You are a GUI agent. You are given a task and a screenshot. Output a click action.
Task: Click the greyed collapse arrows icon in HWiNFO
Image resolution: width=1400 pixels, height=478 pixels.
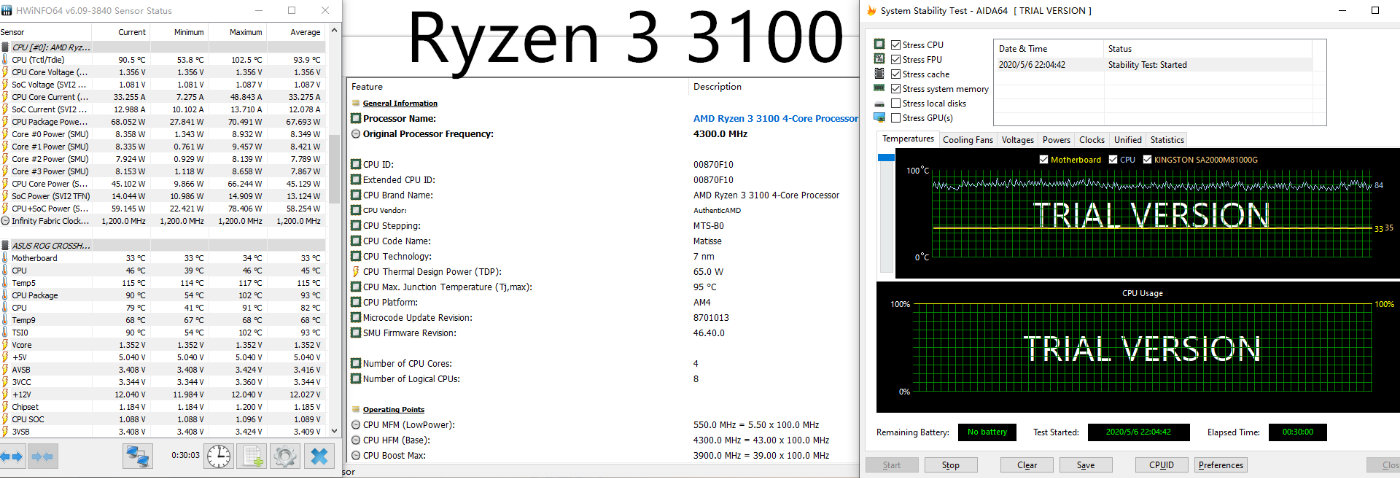point(43,457)
